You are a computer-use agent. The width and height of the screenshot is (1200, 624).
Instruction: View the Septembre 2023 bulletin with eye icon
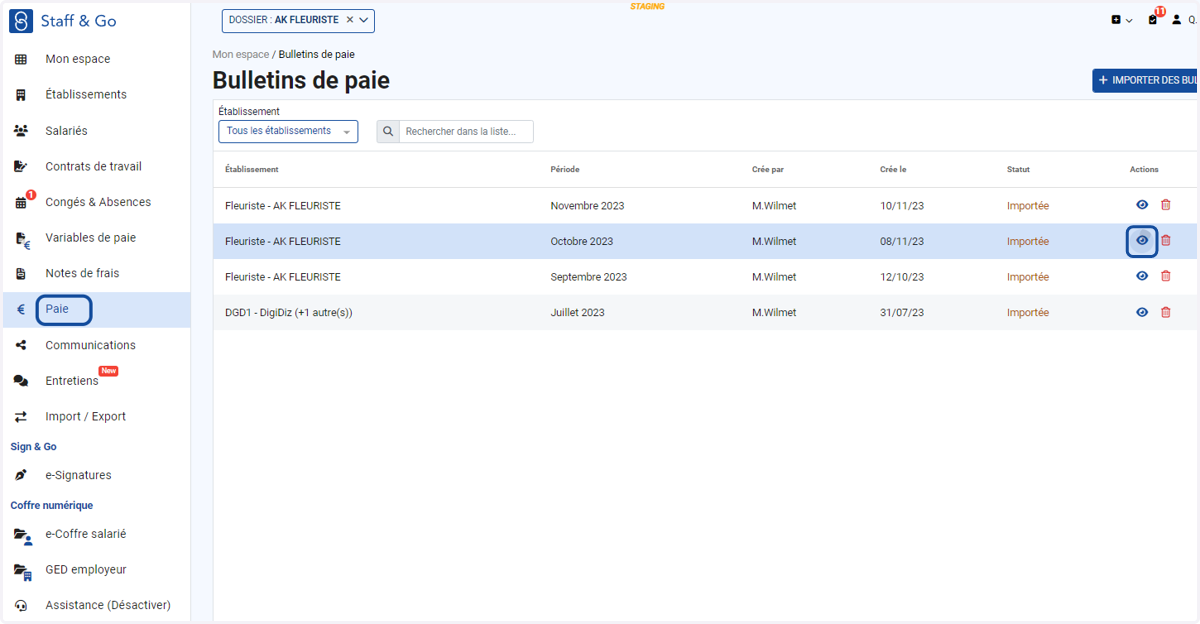pyautogui.click(x=1142, y=277)
